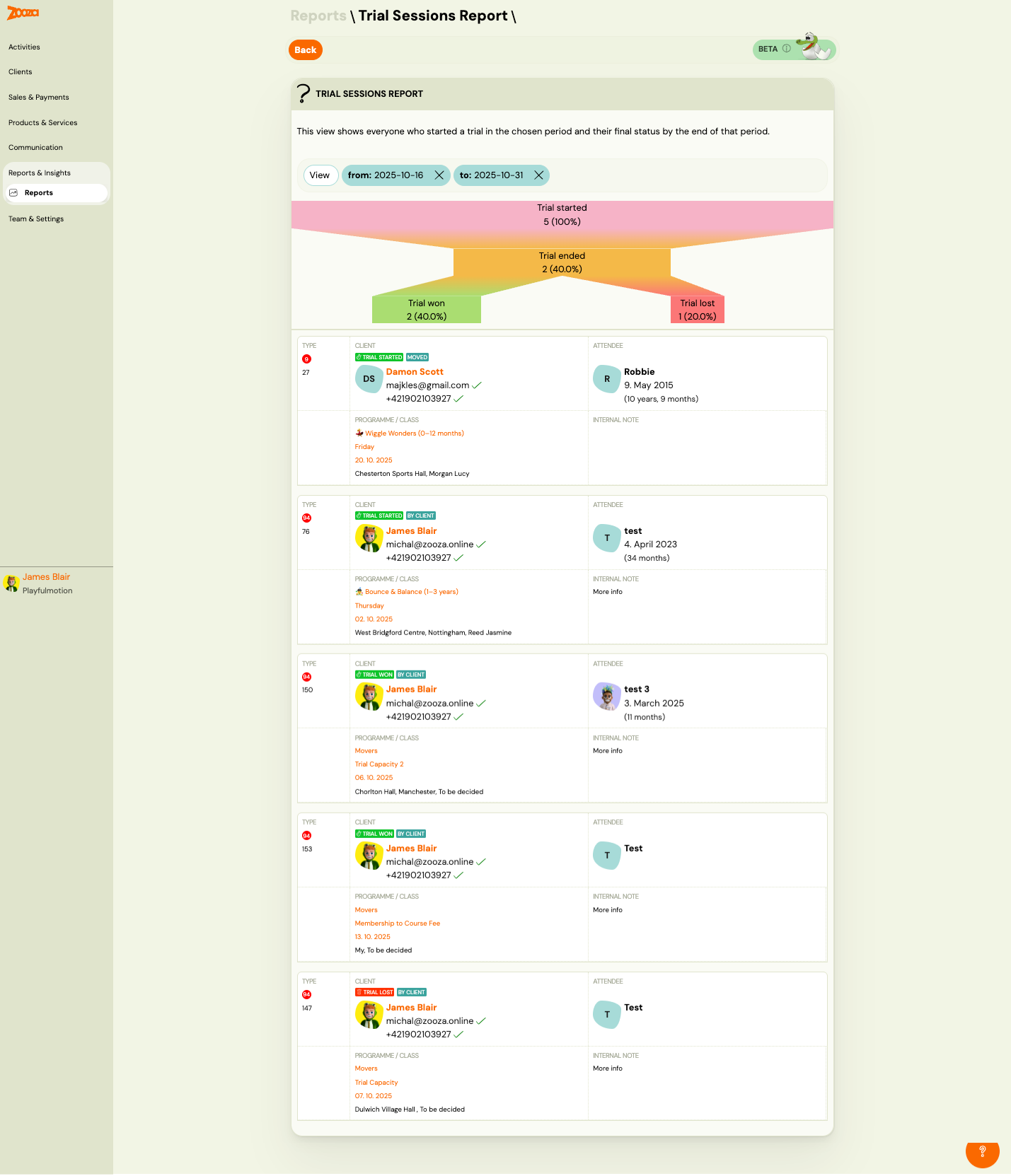Click the question mark icon beside Trial Sessions Report

304,93
